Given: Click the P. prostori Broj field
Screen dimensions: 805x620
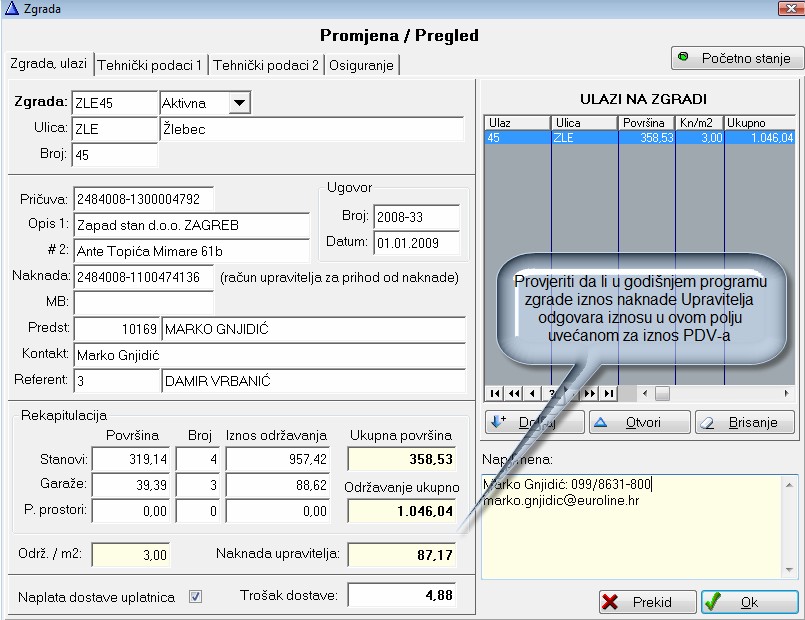Looking at the screenshot, I should pyautogui.click(x=198, y=511).
